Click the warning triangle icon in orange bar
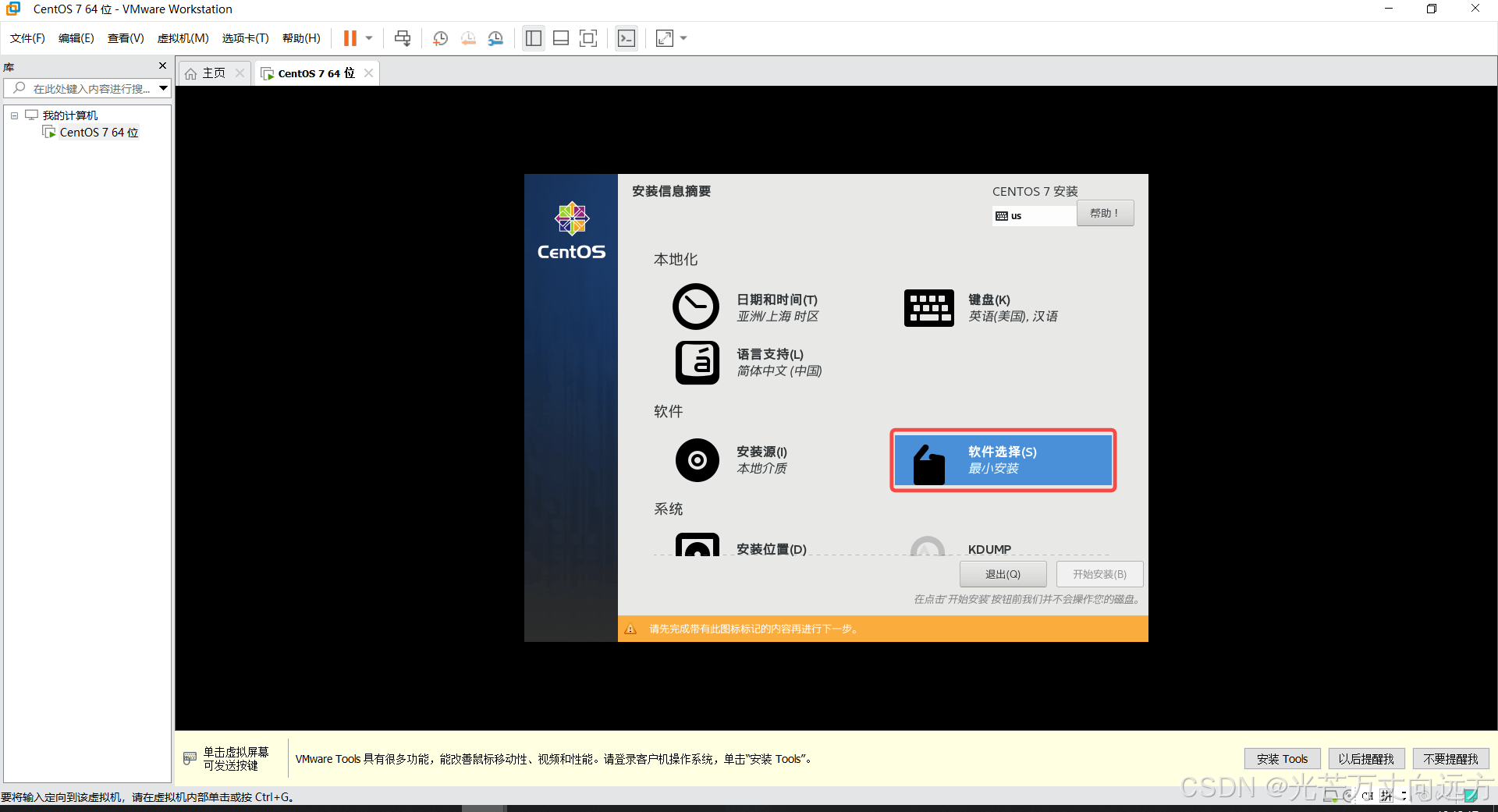Screen dimensions: 1498x812 630,629
